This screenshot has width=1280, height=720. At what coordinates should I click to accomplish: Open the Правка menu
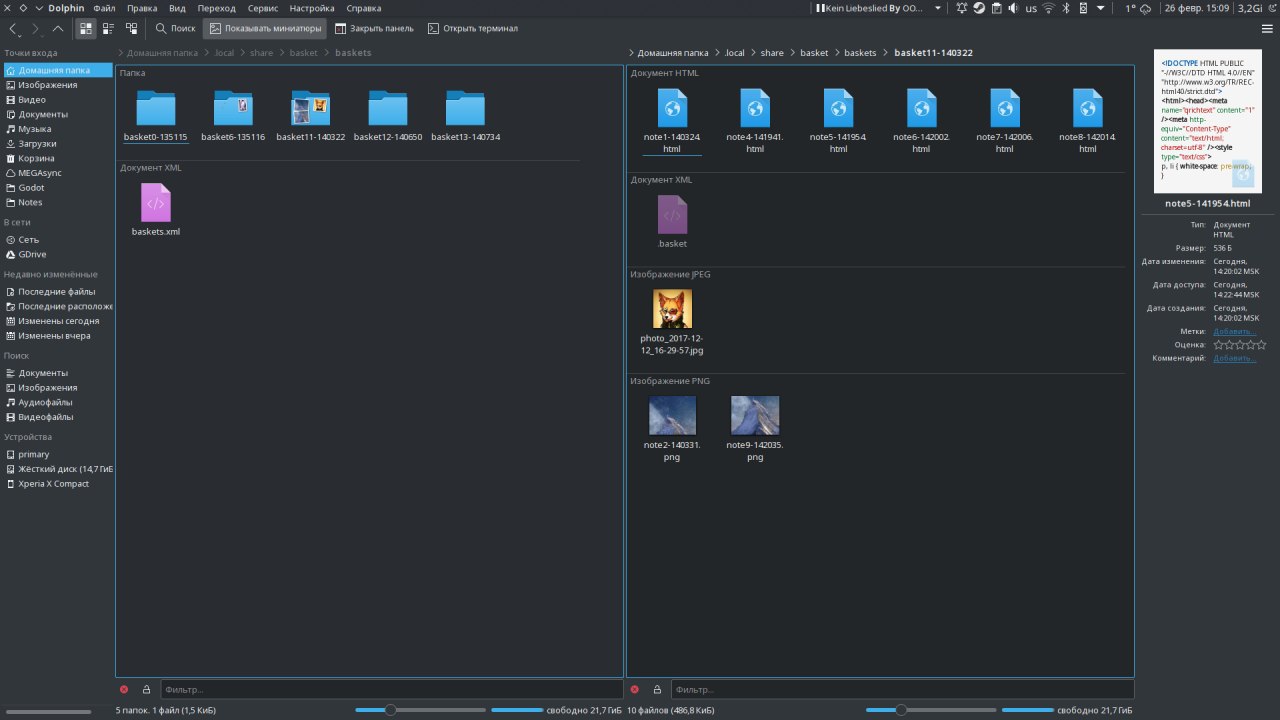pos(142,8)
